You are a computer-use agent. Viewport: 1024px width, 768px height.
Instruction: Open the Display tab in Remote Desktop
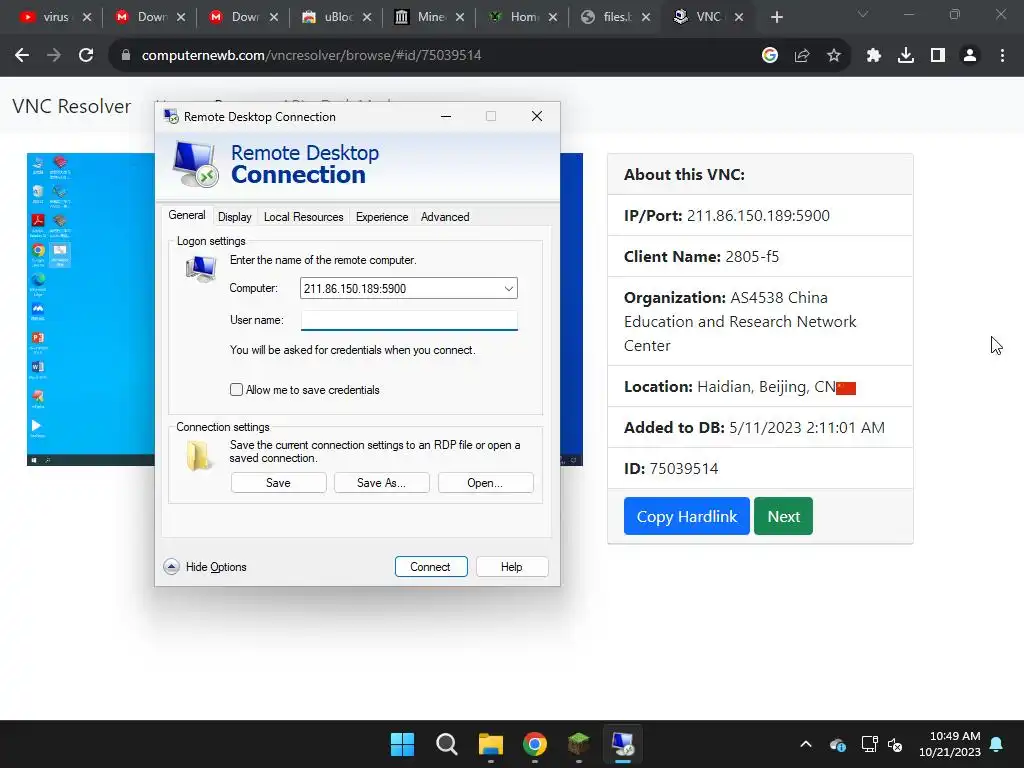(234, 217)
